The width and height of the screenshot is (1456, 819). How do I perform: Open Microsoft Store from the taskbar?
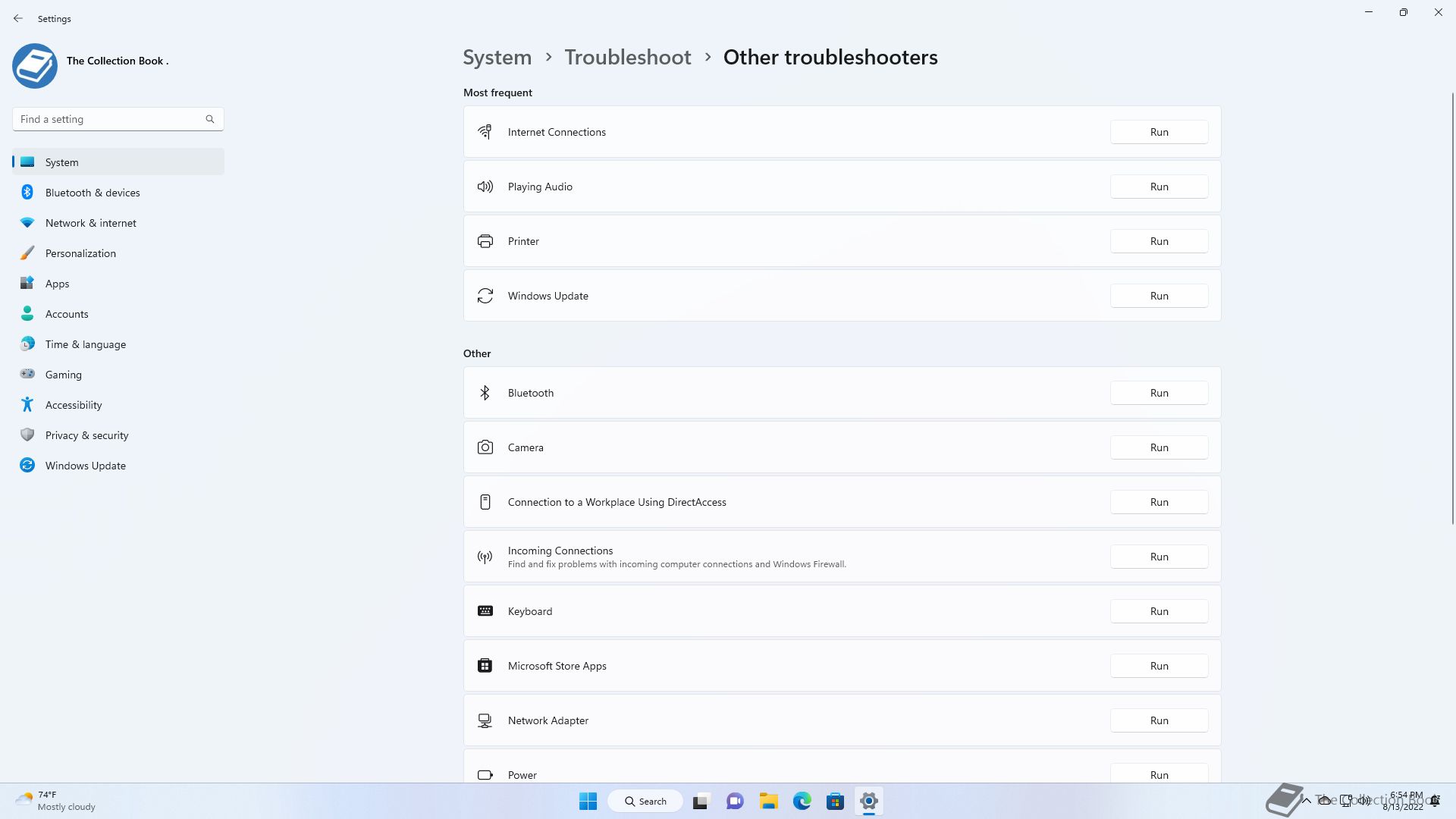[836, 801]
